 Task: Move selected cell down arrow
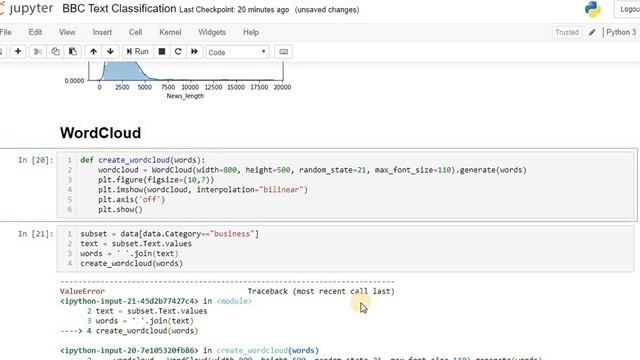(x=110, y=51)
